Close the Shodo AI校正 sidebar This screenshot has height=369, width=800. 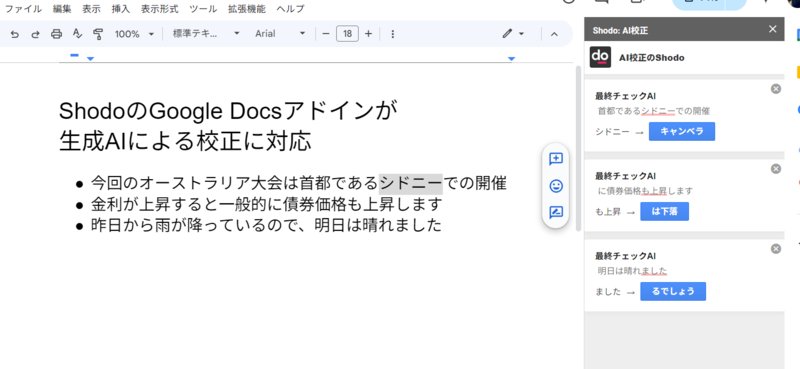[x=772, y=29]
